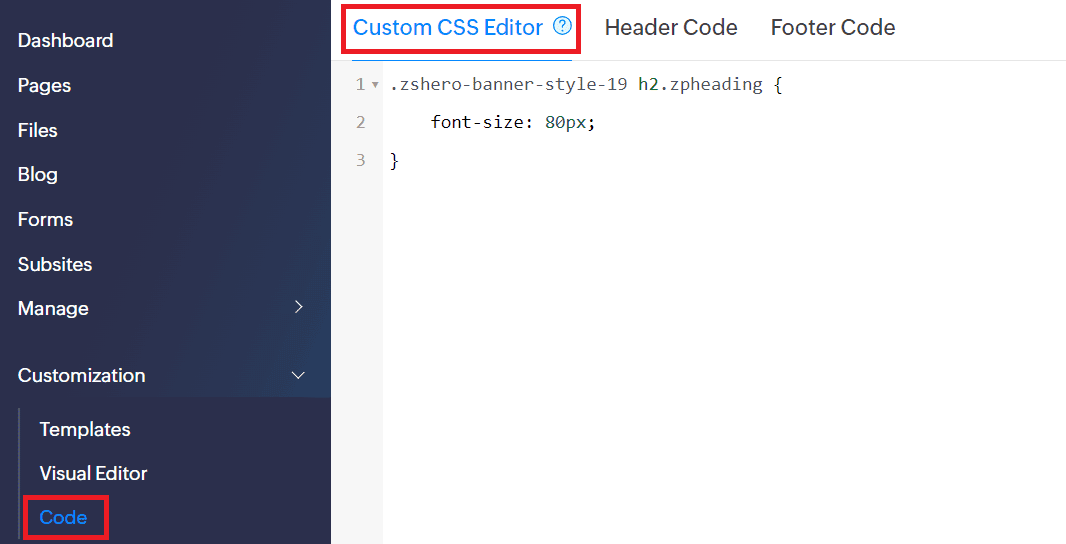Open the Files section
1066x544 pixels.
[x=37, y=130]
